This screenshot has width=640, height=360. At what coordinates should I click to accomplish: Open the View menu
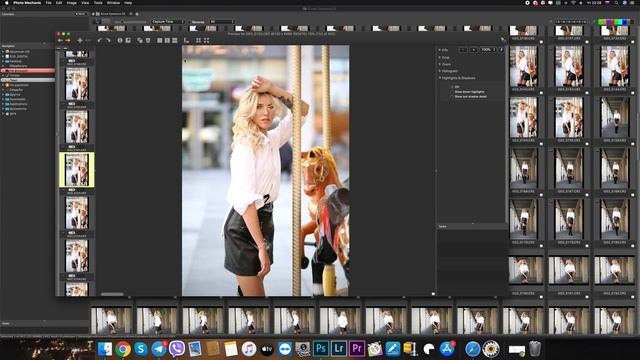[x=85, y=3]
